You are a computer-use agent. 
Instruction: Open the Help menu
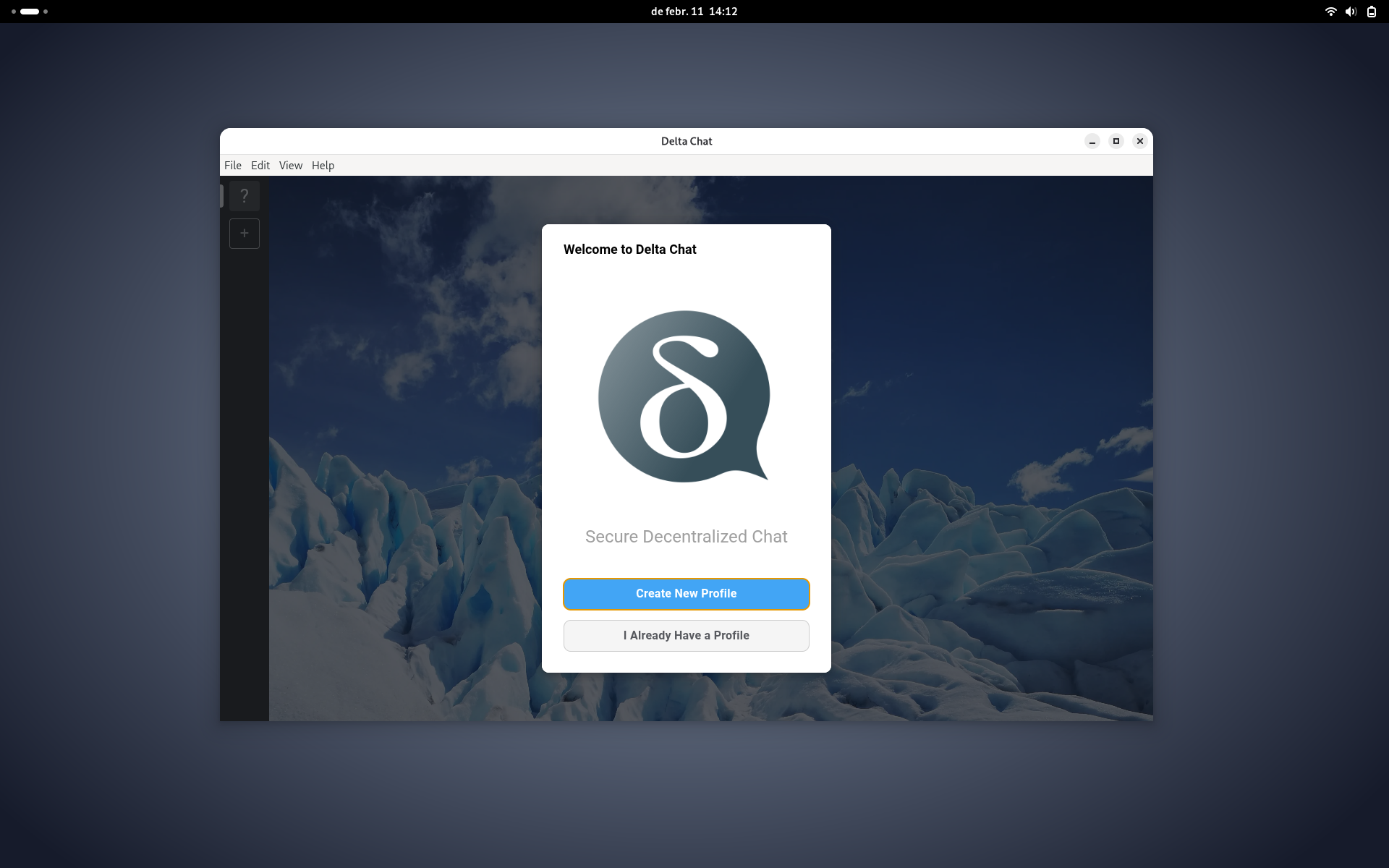coord(323,165)
